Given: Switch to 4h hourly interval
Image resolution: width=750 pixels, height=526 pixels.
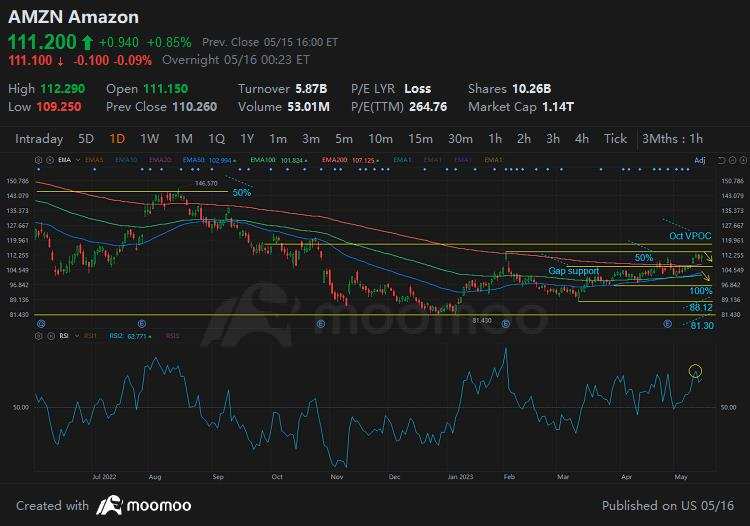Looking at the screenshot, I should 582,139.
